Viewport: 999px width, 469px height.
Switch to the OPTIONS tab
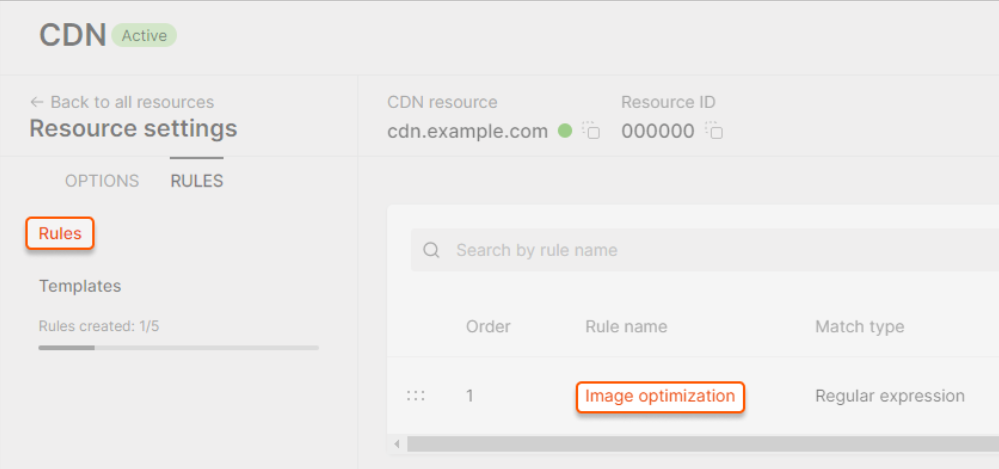pyautogui.click(x=102, y=181)
